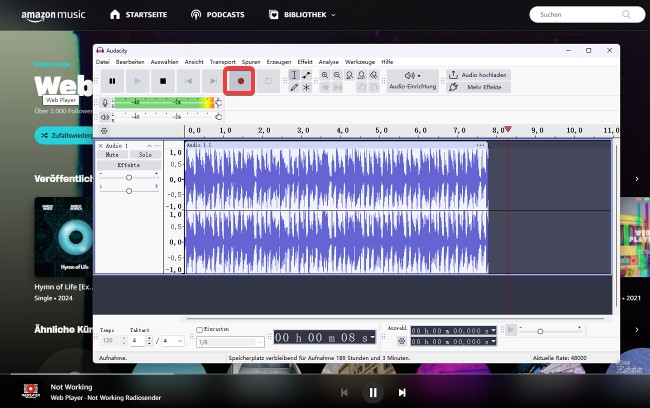Image resolution: width=650 pixels, height=408 pixels.
Task: Adjust the Audio 1 track pan slider
Action: click(129, 191)
